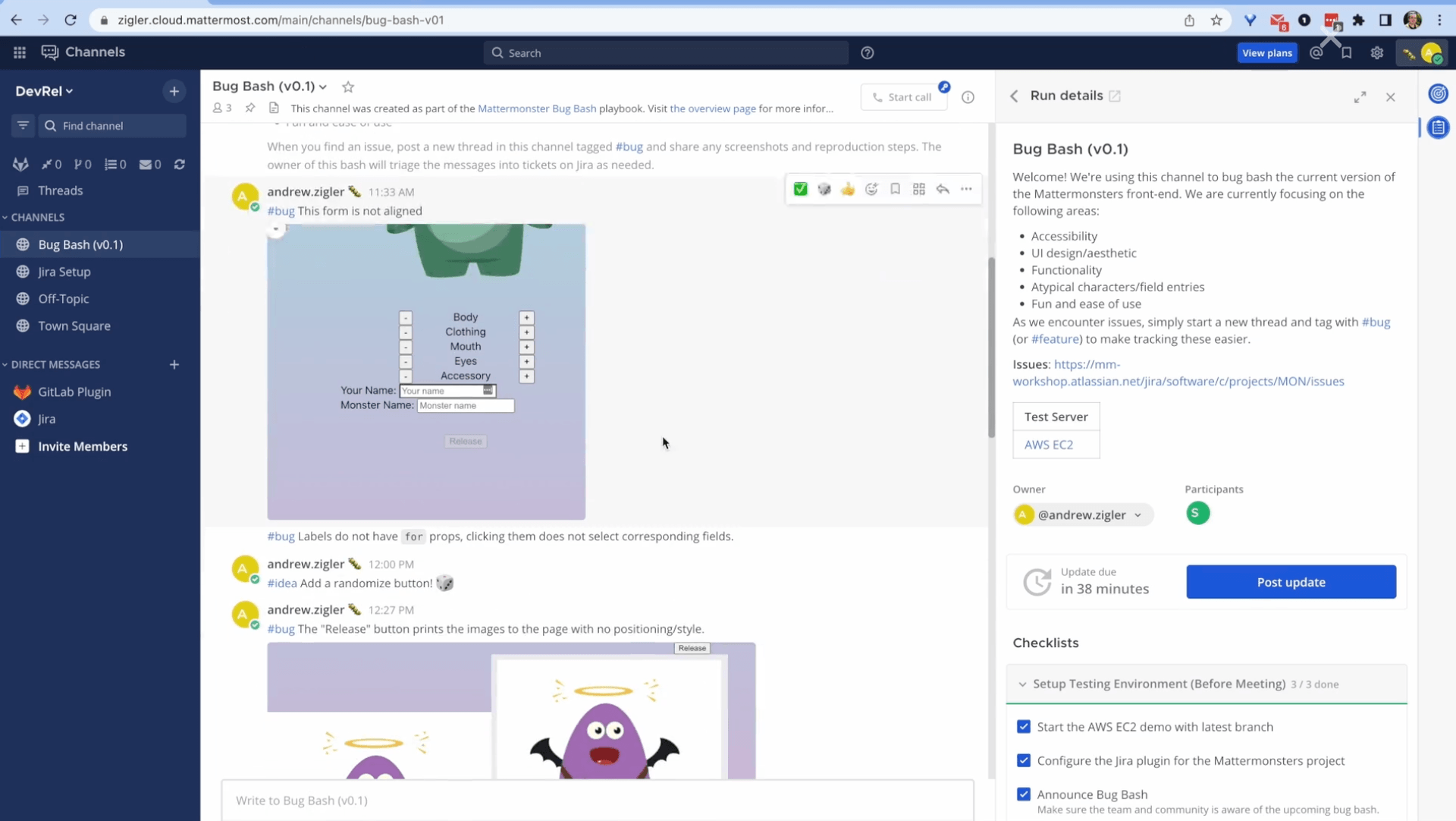The height and width of the screenshot is (821, 1456).
Task: Uncheck Announce Bug Bash task
Action: tap(1024, 794)
